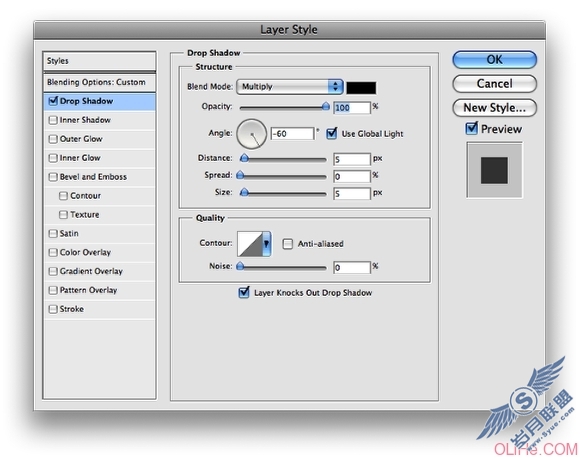Screen dimensions: 580x458
Task: Open the Blend Mode Multiply dropdown
Action: 290,87
